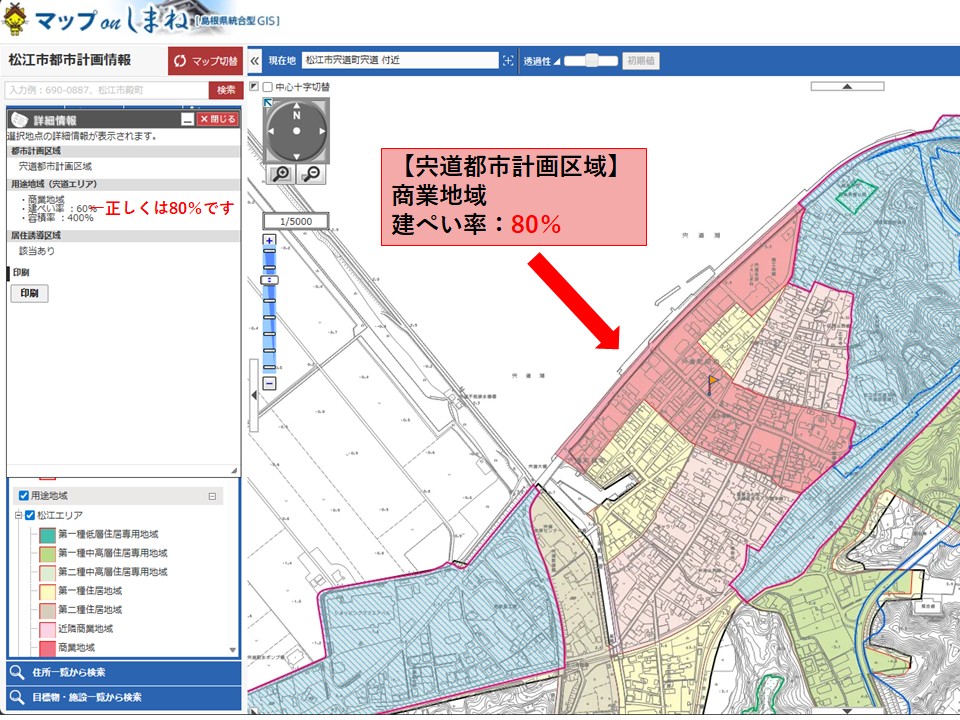Click the red 検索 search button
Image resolution: width=960 pixels, height=720 pixels.
pyautogui.click(x=226, y=90)
